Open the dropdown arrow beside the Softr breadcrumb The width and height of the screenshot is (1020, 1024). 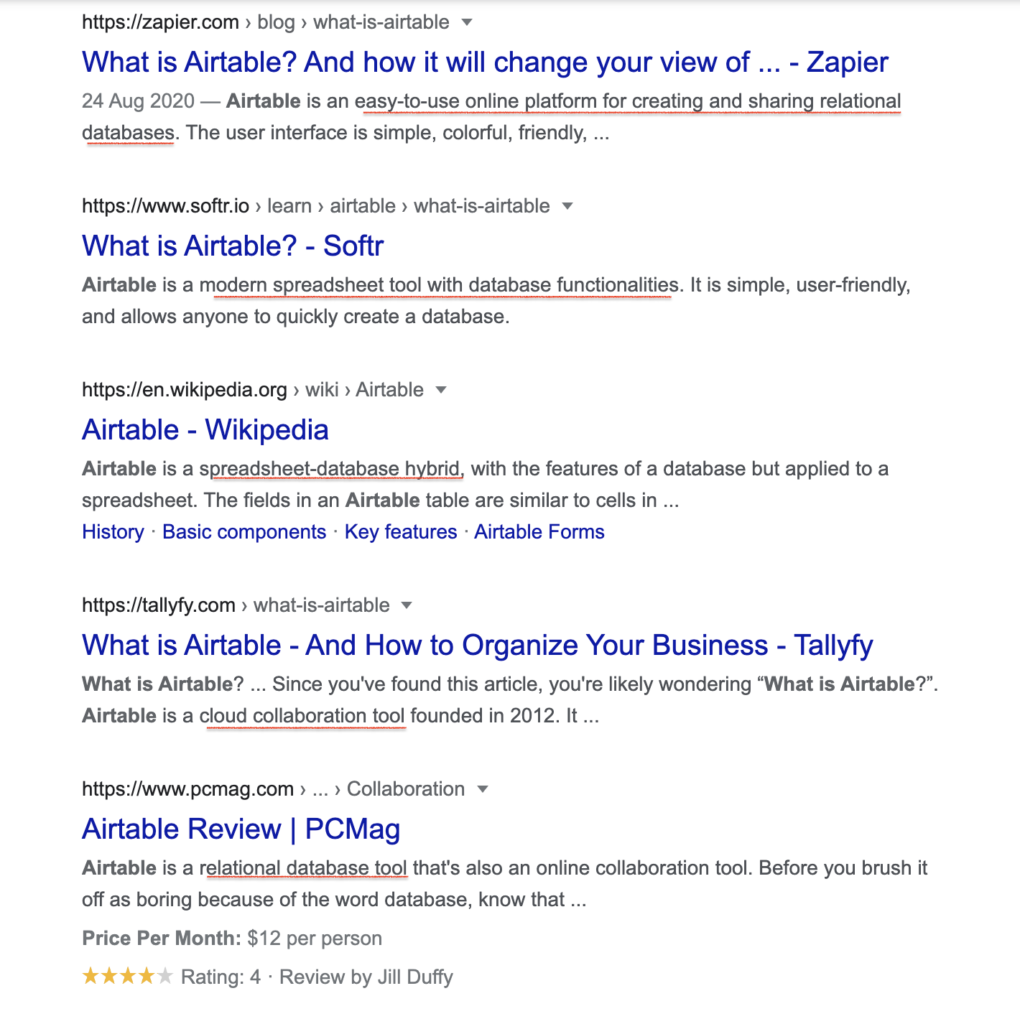coord(567,206)
